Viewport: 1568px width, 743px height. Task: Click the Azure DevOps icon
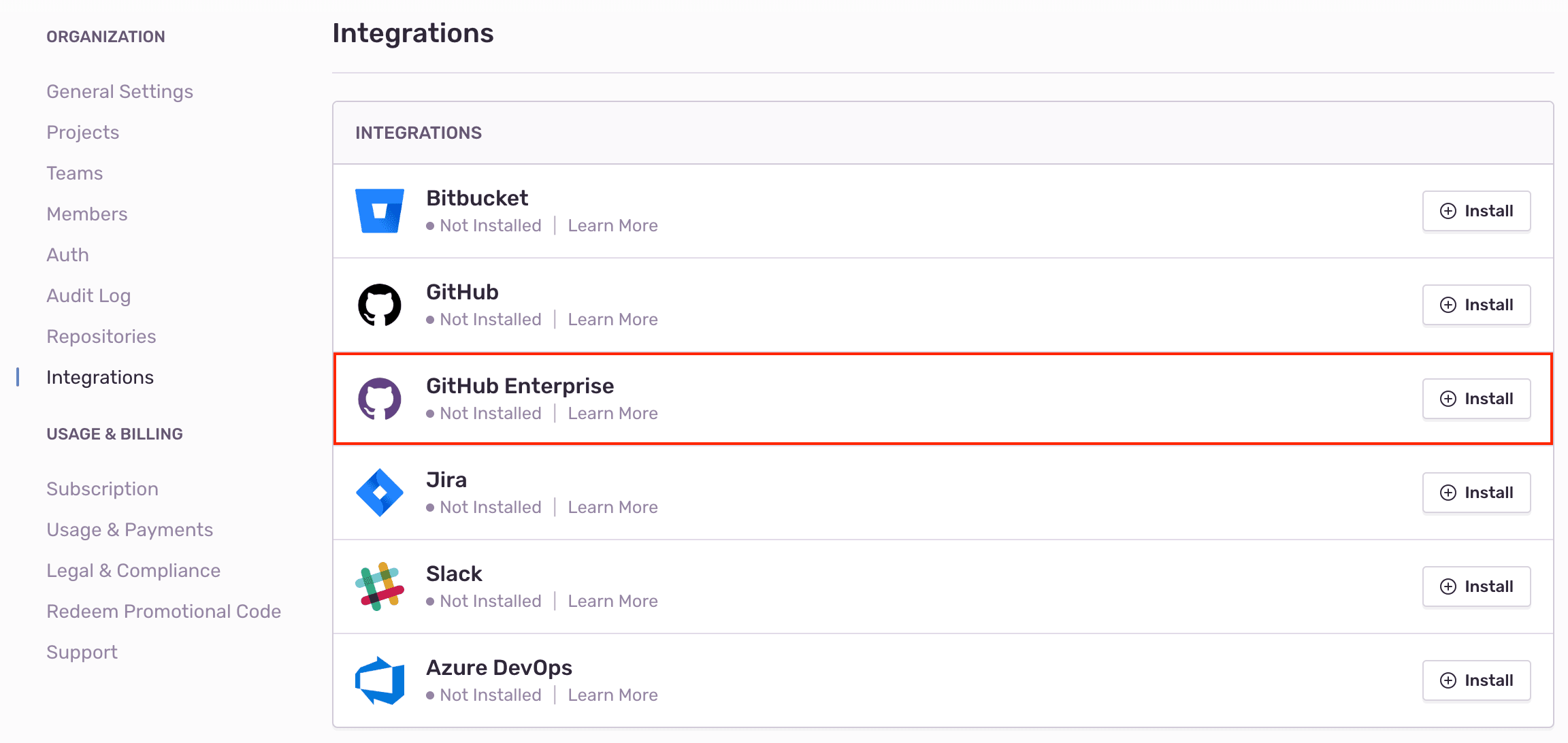tap(380, 680)
